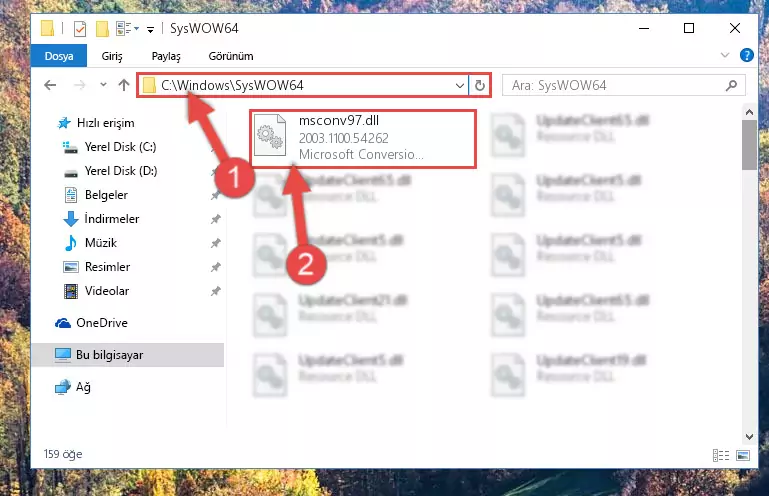Click the İndirmeler blue download arrow icon
769x496 pixels.
(71, 219)
